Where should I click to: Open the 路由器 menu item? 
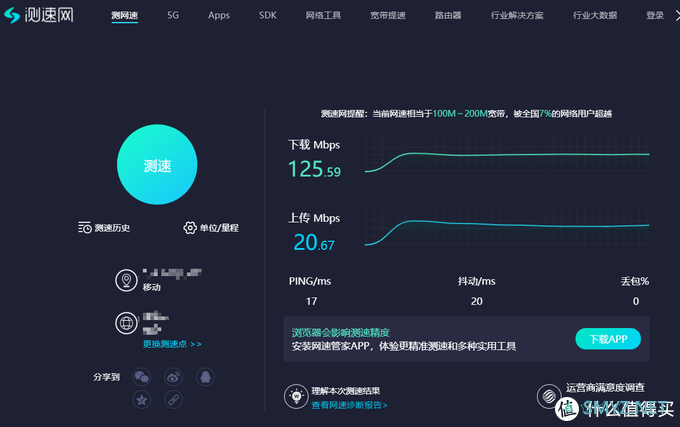click(x=448, y=16)
